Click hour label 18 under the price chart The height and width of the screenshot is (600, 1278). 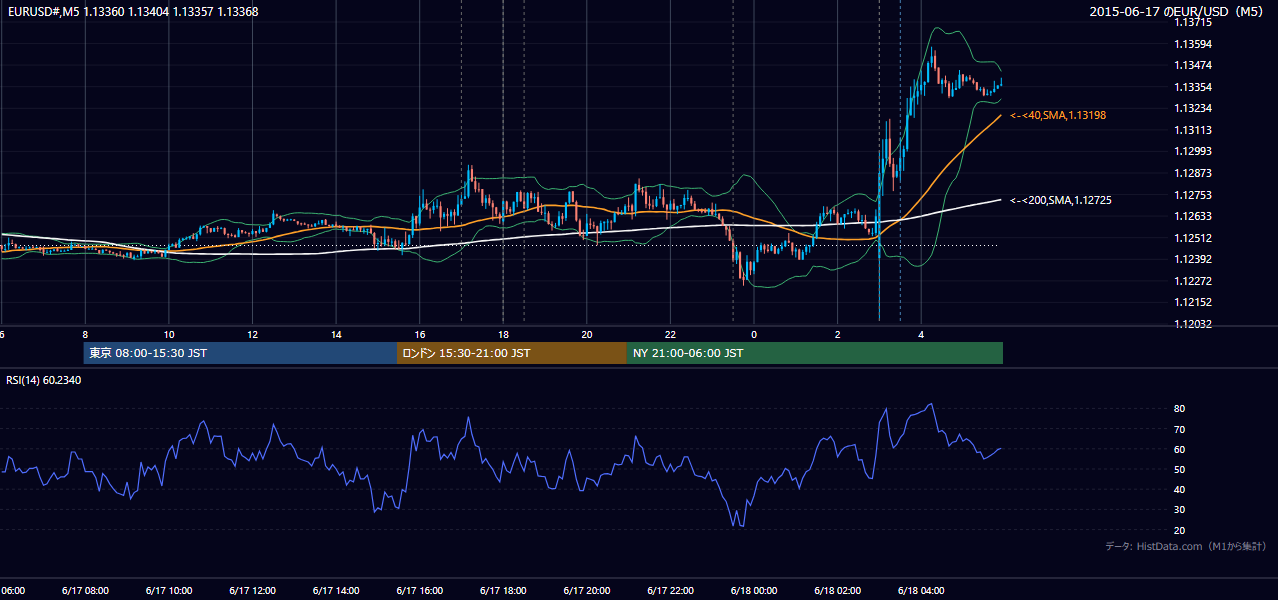click(503, 335)
